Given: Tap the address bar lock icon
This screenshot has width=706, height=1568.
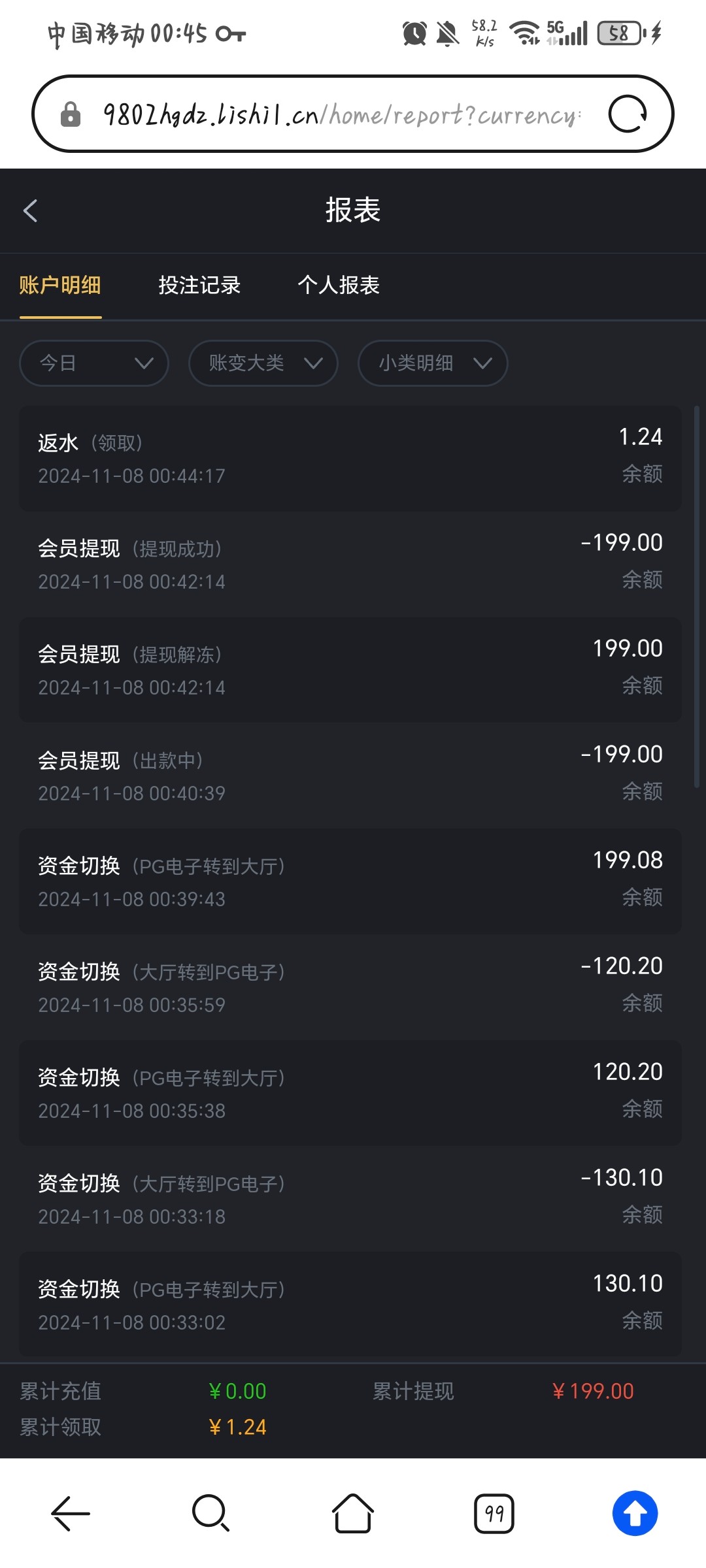Looking at the screenshot, I should 71,114.
